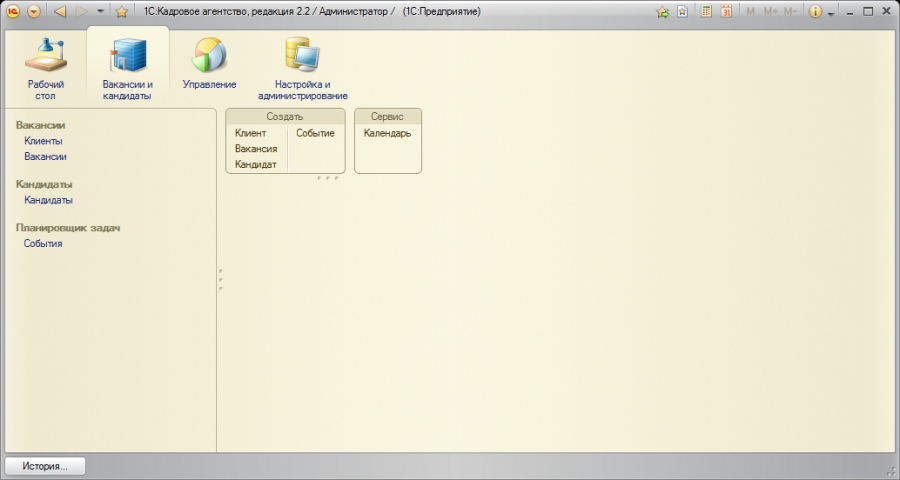Maximize the application window
The height and width of the screenshot is (480, 900).
pyautogui.click(x=868, y=11)
